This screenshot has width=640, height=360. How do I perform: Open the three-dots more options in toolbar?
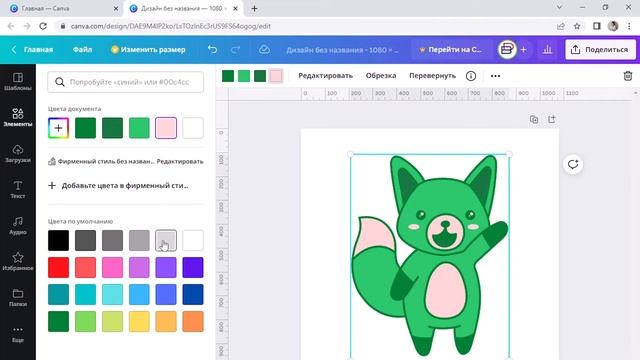coord(495,76)
